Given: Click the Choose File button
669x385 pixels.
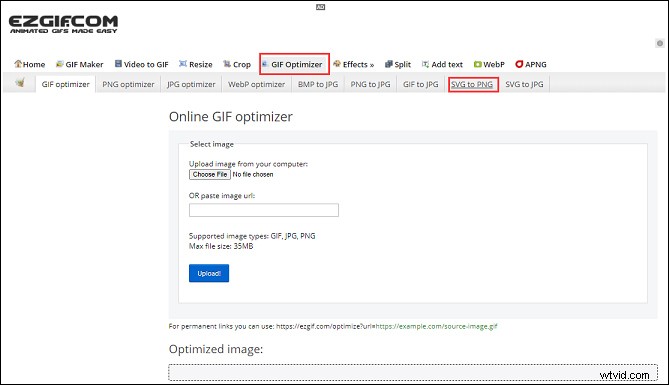Looking at the screenshot, I should pos(210,174).
